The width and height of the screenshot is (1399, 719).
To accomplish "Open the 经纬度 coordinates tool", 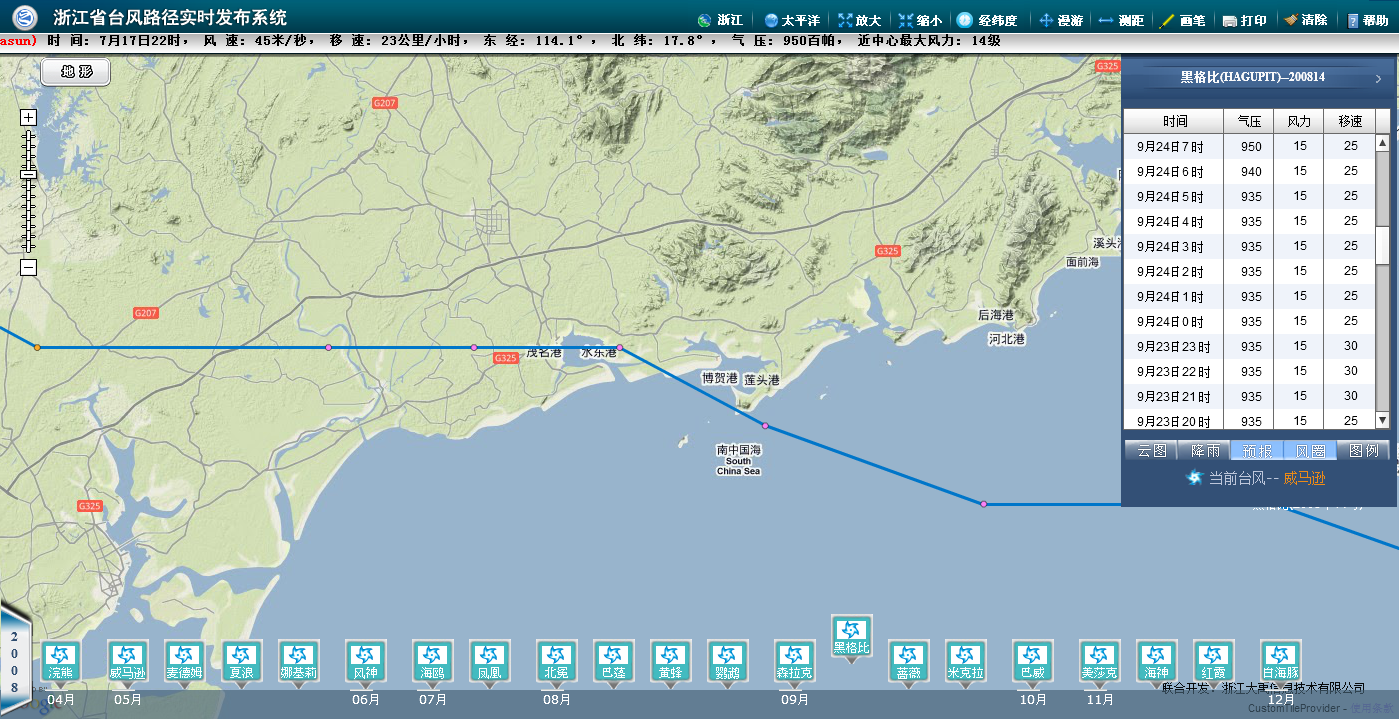I will coord(986,20).
